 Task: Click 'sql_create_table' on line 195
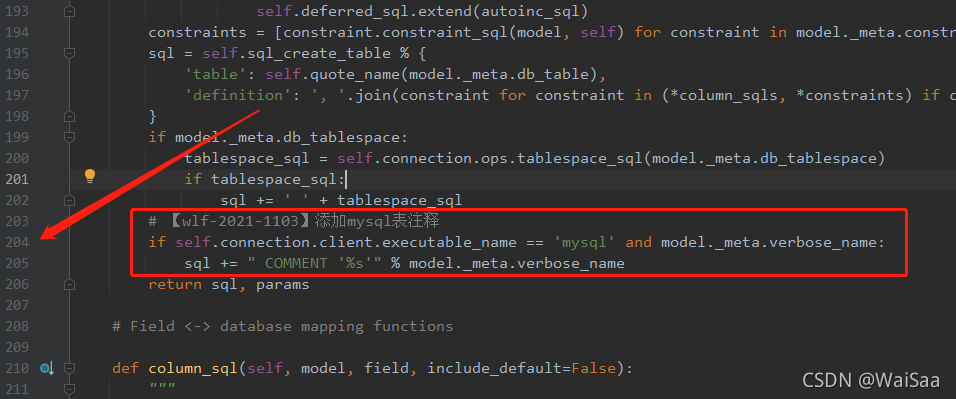[319, 53]
